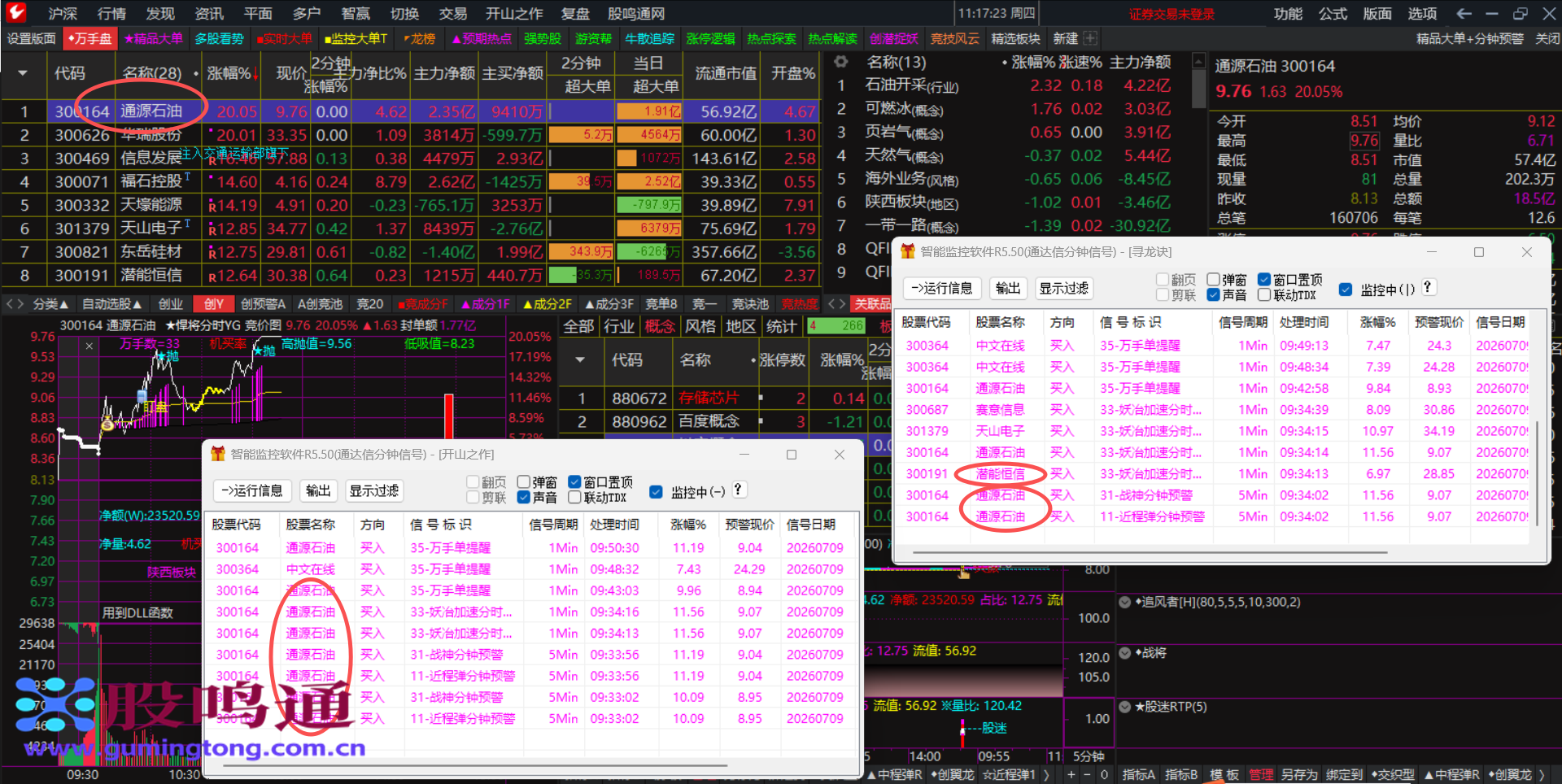Open sector table header dropdown arrow
This screenshot has width=1562, height=784.
coord(580,359)
